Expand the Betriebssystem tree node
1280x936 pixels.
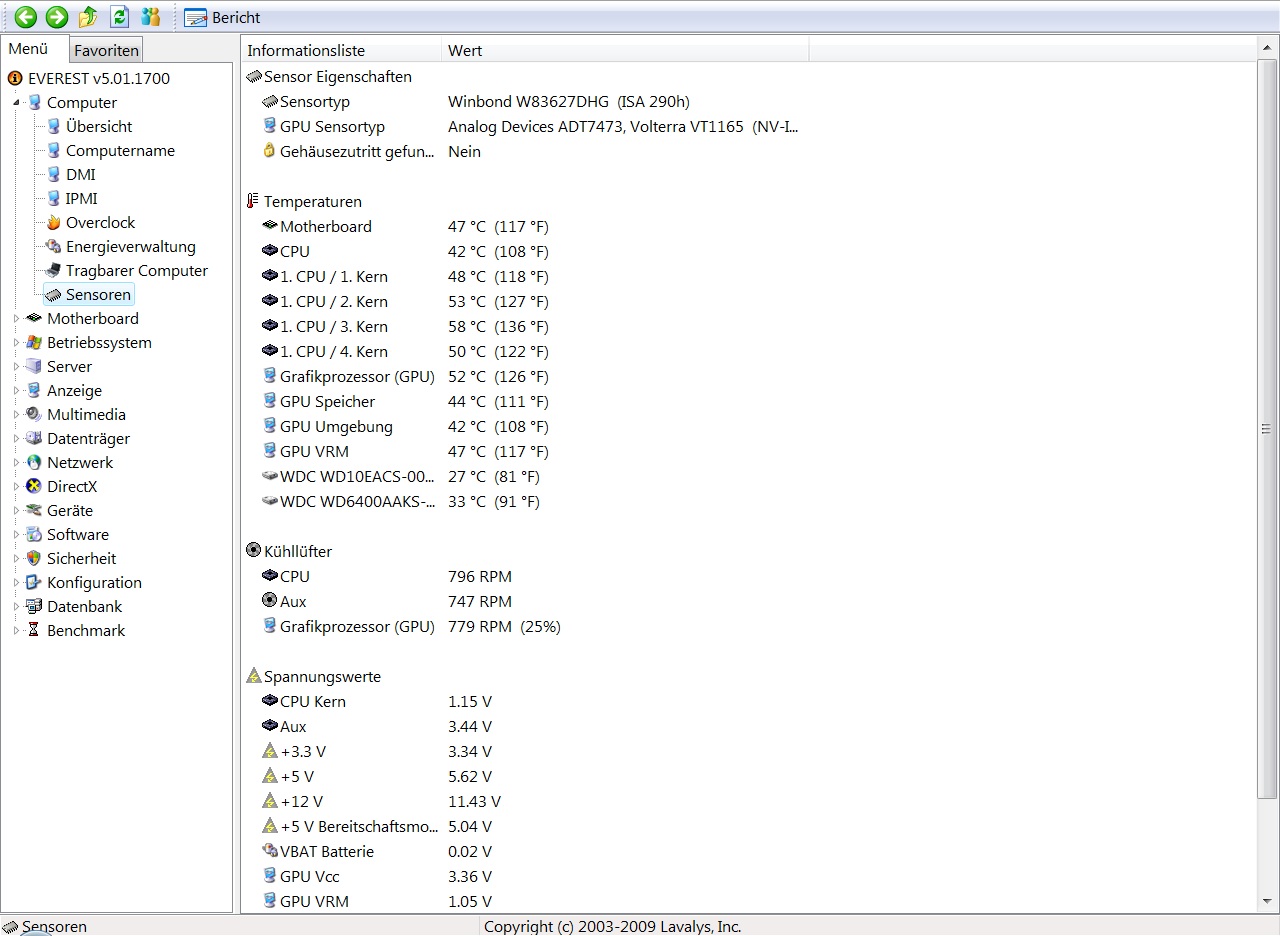[17, 343]
